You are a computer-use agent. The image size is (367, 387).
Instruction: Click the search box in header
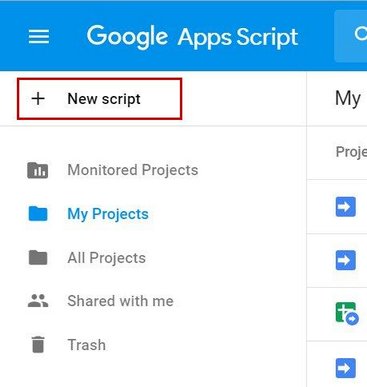pos(350,36)
